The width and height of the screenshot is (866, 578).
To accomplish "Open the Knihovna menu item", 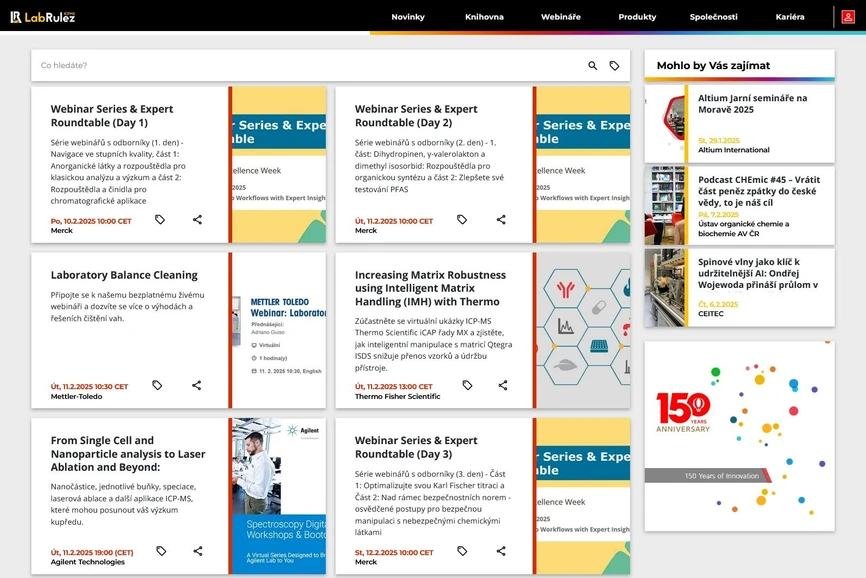I will pyautogui.click(x=484, y=17).
